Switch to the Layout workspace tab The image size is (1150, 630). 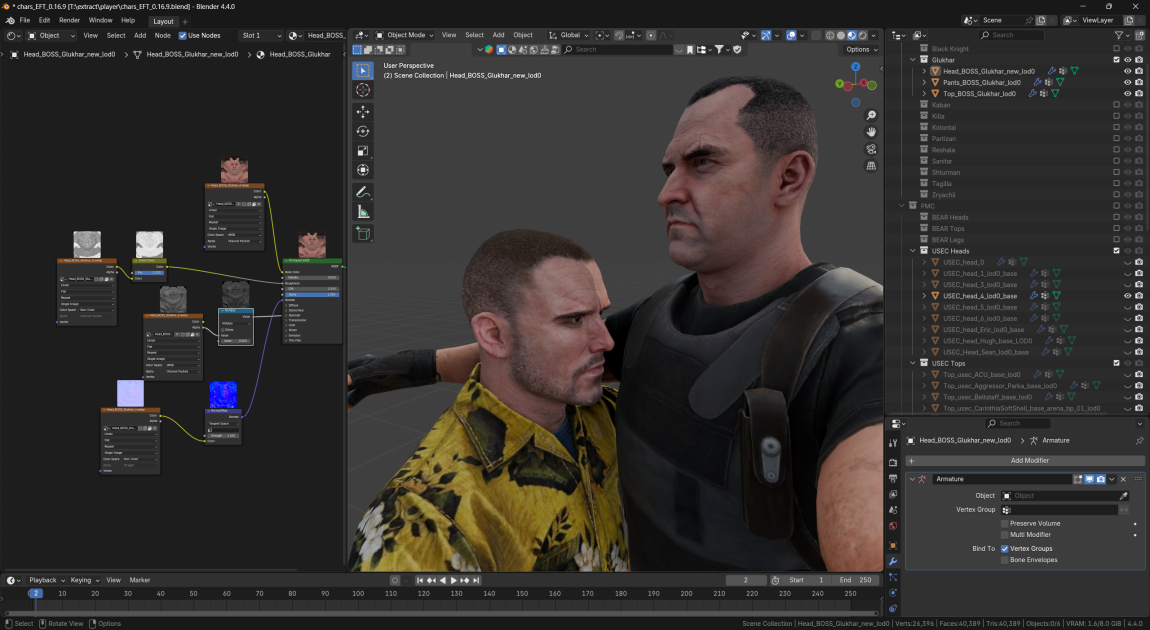pyautogui.click(x=163, y=21)
